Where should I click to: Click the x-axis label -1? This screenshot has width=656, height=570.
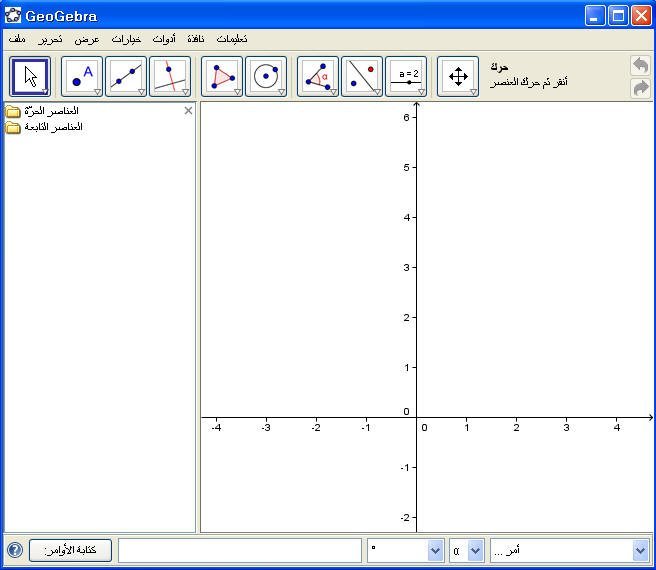[x=366, y=428]
